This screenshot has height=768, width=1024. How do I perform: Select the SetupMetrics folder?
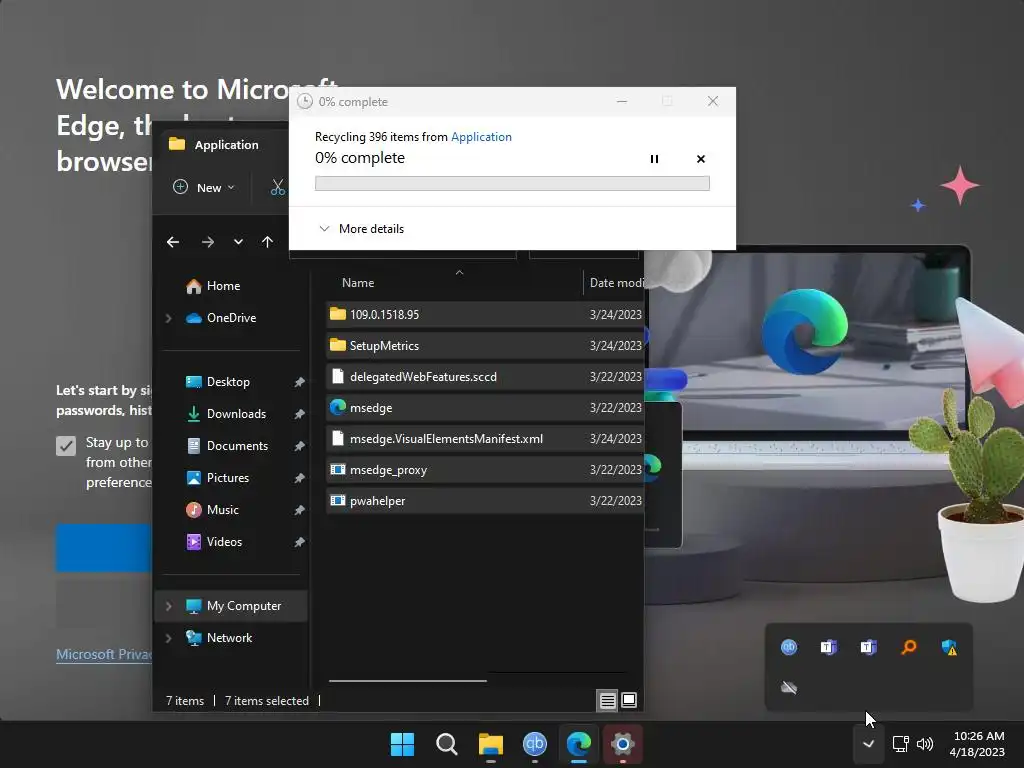tap(485, 345)
